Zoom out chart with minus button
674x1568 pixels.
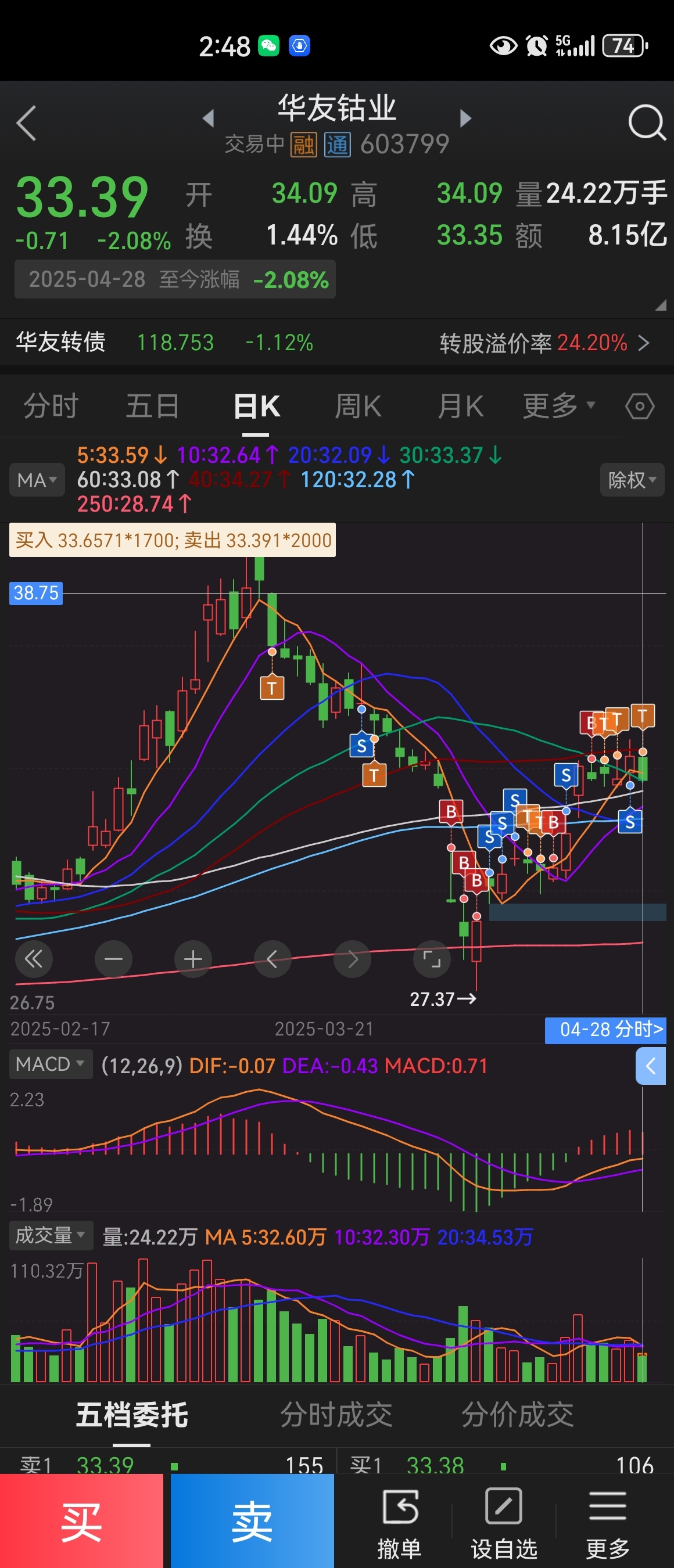(113, 959)
